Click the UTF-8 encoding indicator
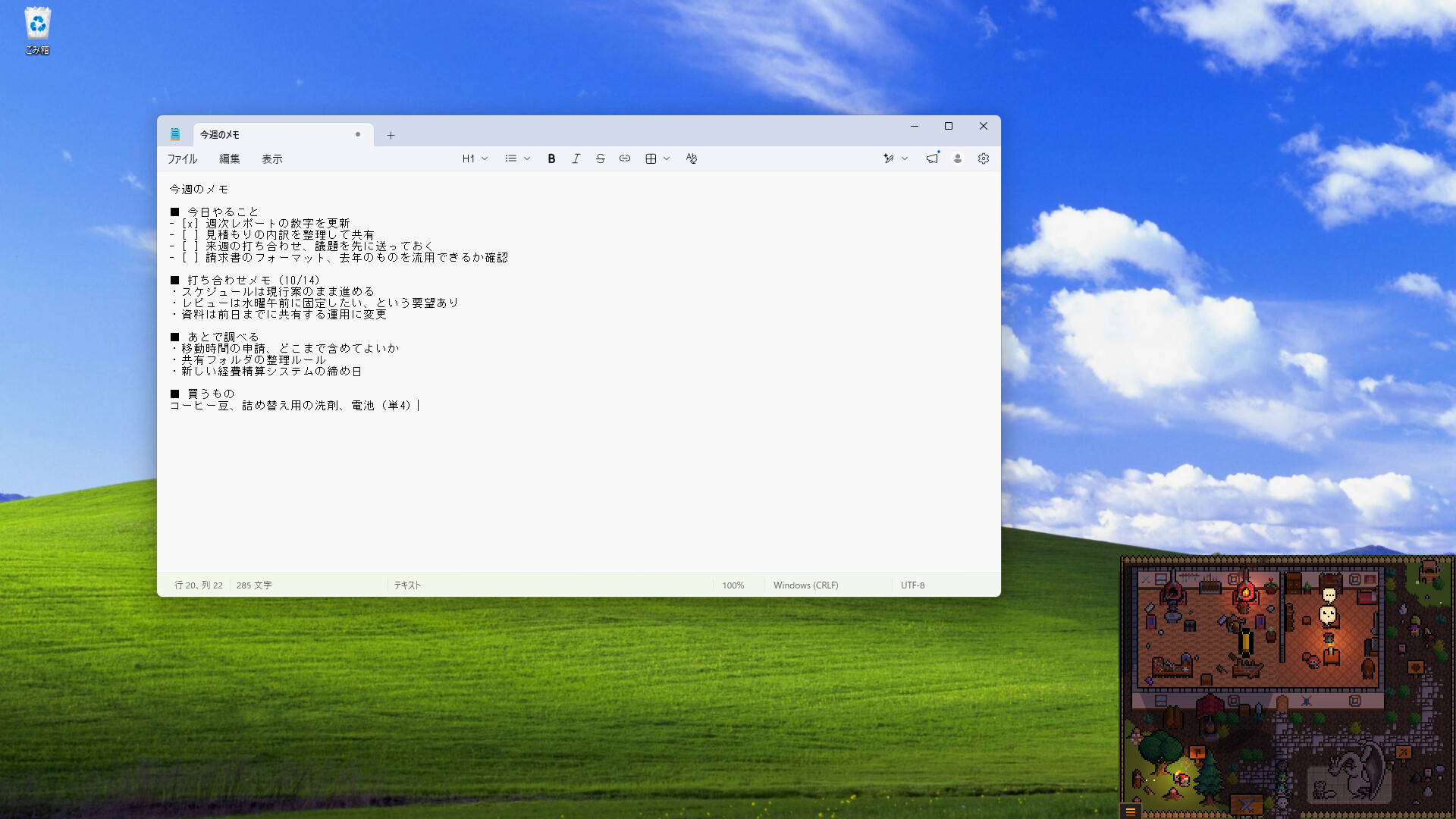 912,585
